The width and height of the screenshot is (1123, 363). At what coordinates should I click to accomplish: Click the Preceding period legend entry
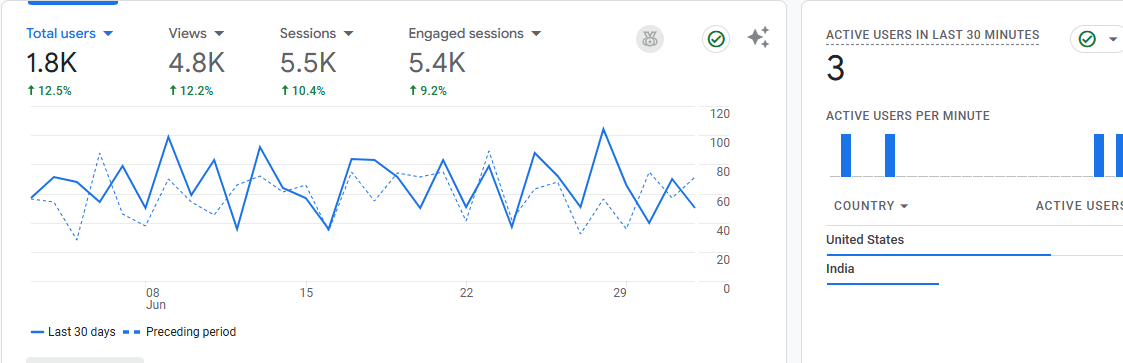pos(179,332)
